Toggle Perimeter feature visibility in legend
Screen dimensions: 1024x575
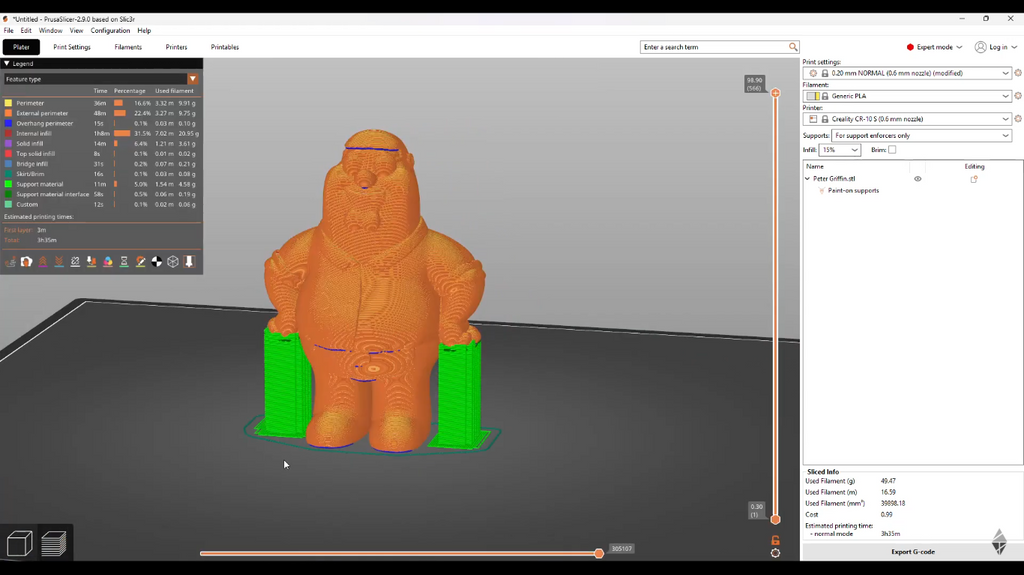30,103
